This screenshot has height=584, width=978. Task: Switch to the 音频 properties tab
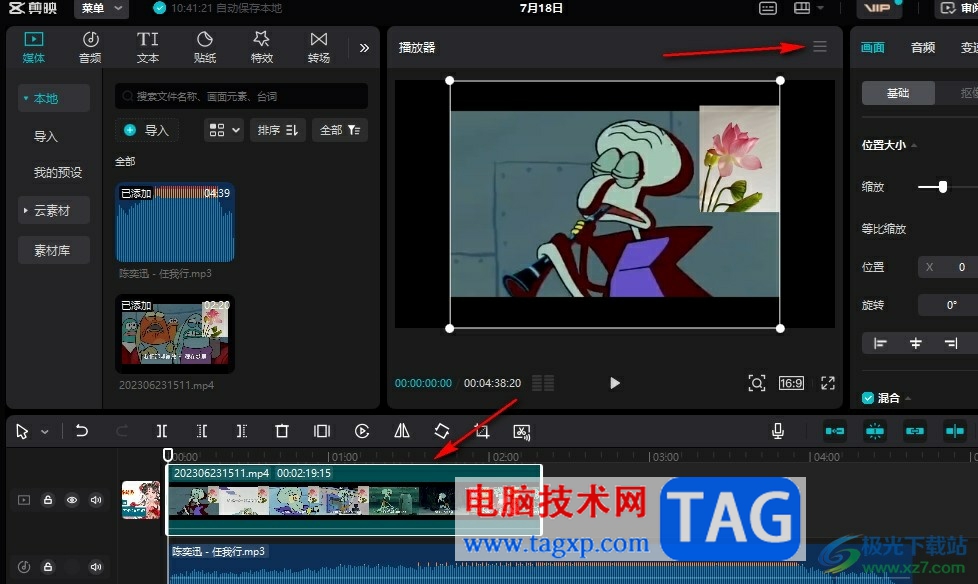pos(923,47)
